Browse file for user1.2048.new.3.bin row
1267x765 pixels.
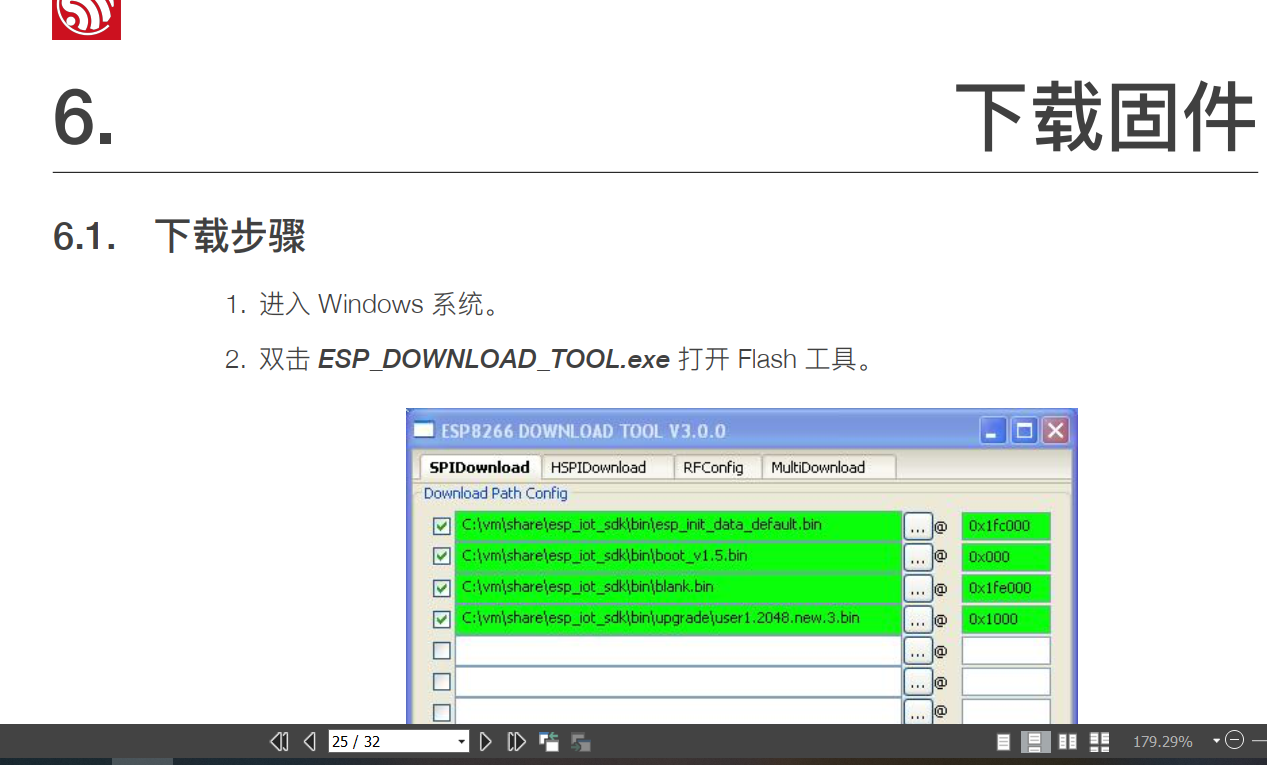coord(918,620)
